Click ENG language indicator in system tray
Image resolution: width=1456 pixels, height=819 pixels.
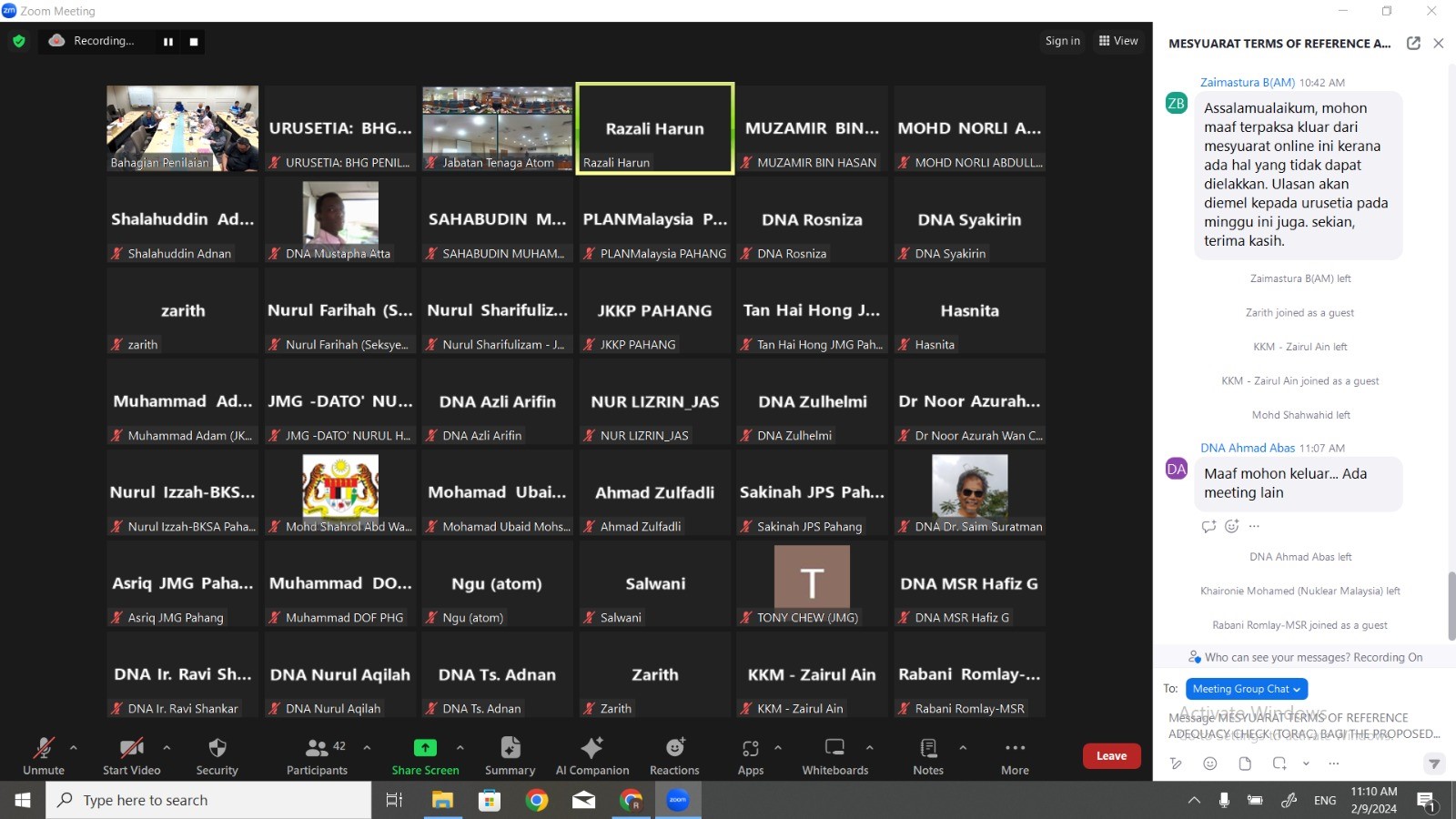pos(1325,800)
